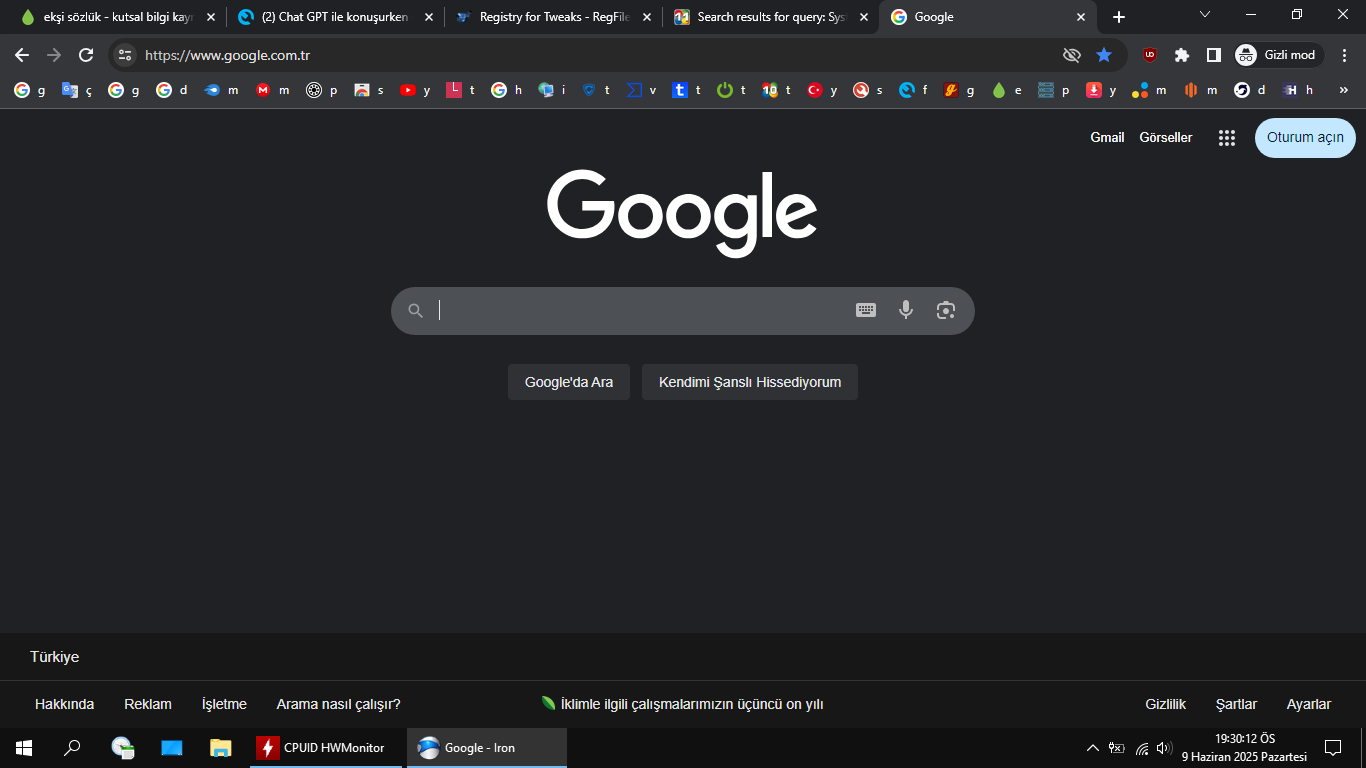The width and height of the screenshot is (1366, 768).
Task: Click the crossed-eye cookie blocking icon
Action: tap(1072, 55)
